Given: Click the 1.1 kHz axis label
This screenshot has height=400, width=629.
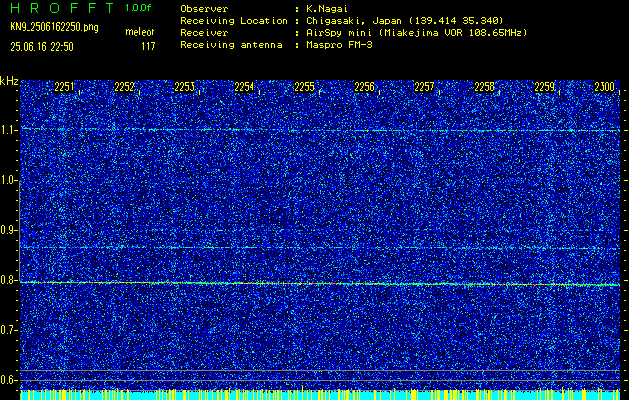Looking at the screenshot, I should [x=8, y=131].
